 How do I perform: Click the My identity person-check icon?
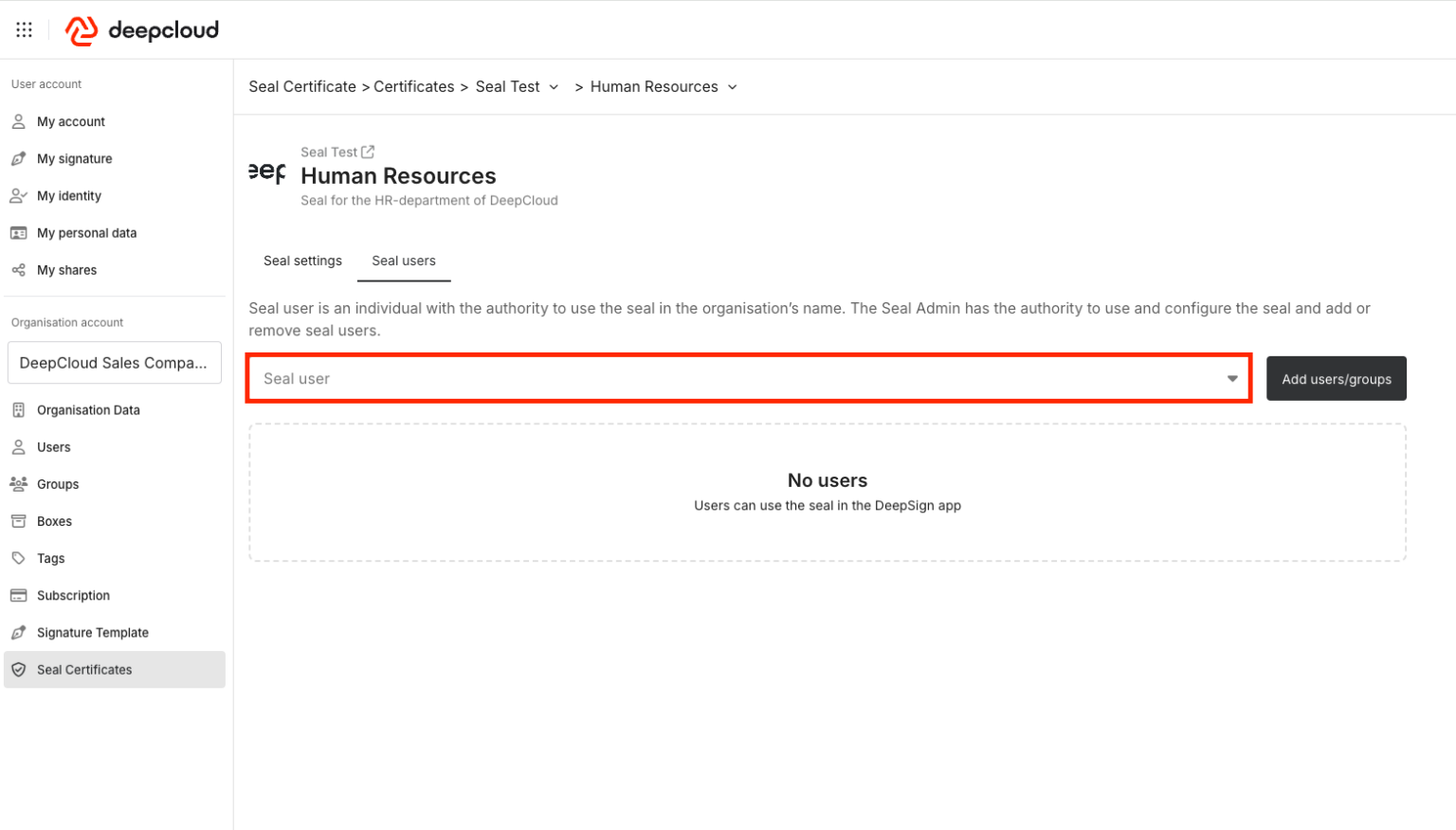18,196
